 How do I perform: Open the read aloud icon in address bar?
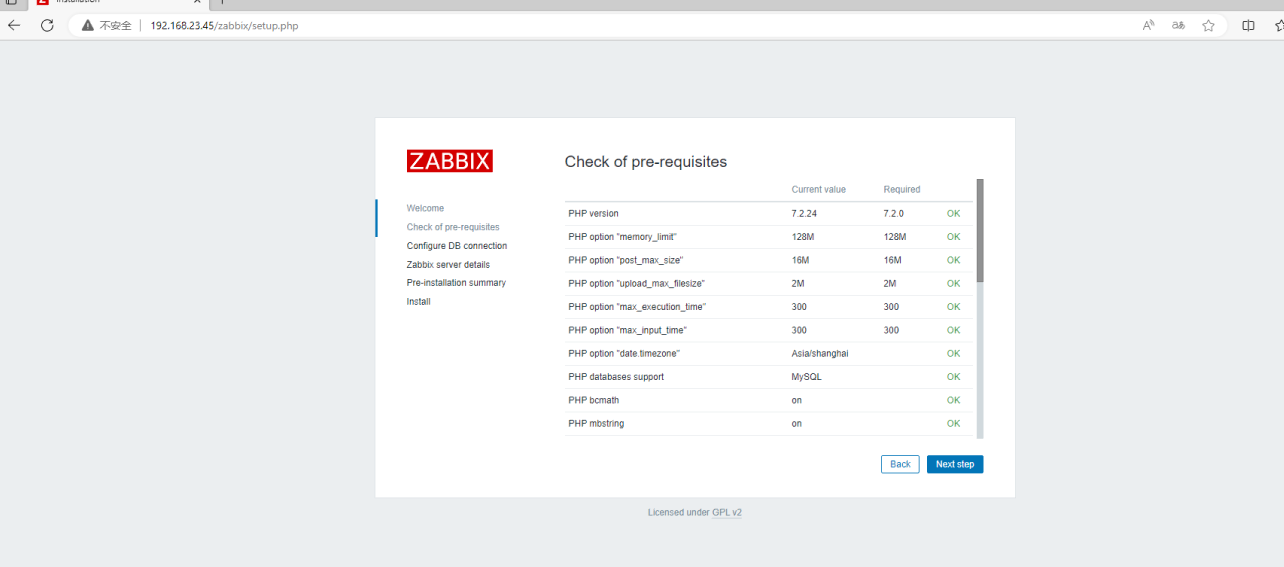(1149, 25)
